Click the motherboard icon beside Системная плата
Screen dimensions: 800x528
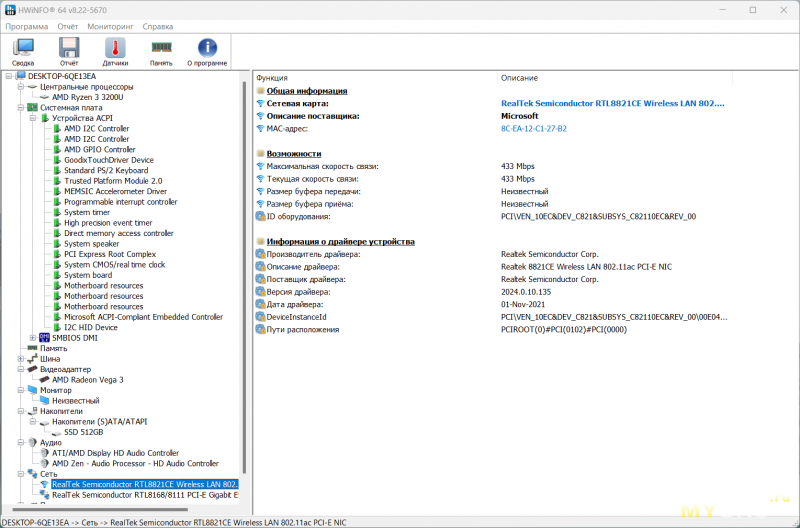[32, 108]
